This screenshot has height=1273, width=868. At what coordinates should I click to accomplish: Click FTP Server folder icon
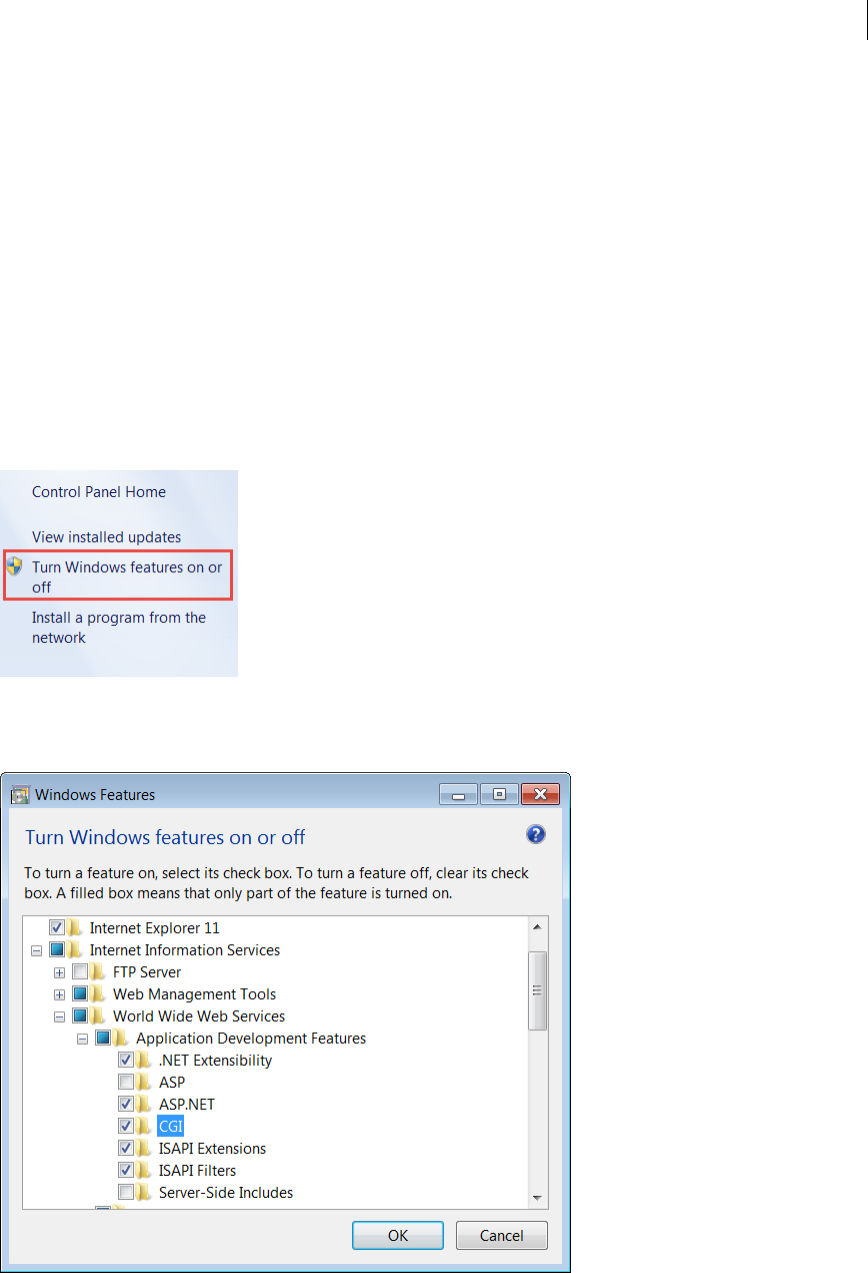point(98,972)
